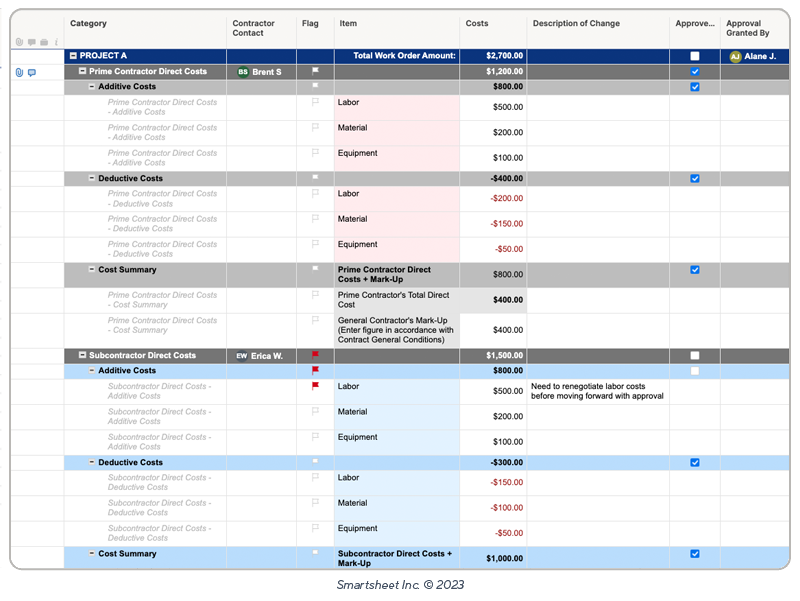This screenshot has width=800, height=601.
Task: Unflag the subcontractor Labor additive cost row
Action: click(x=315, y=386)
